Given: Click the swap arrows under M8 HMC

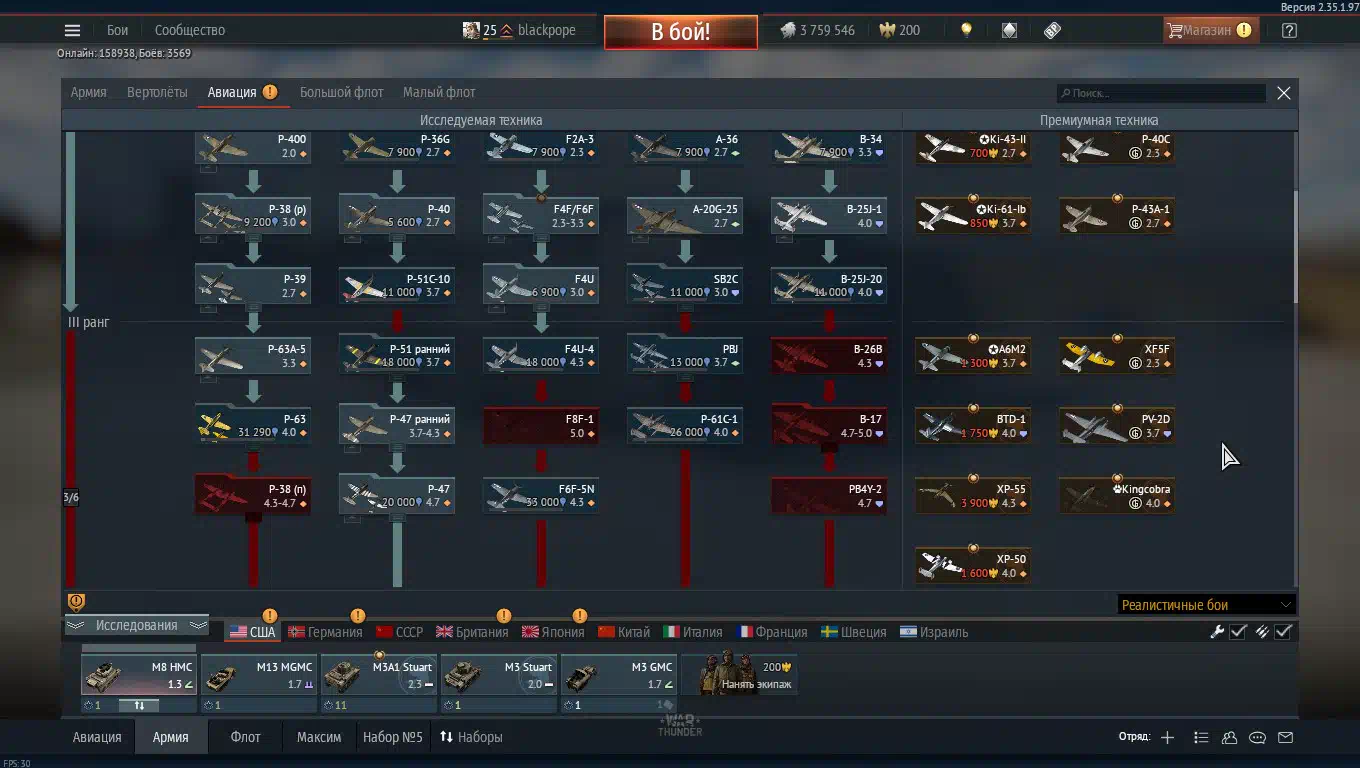Looking at the screenshot, I should click(139, 705).
